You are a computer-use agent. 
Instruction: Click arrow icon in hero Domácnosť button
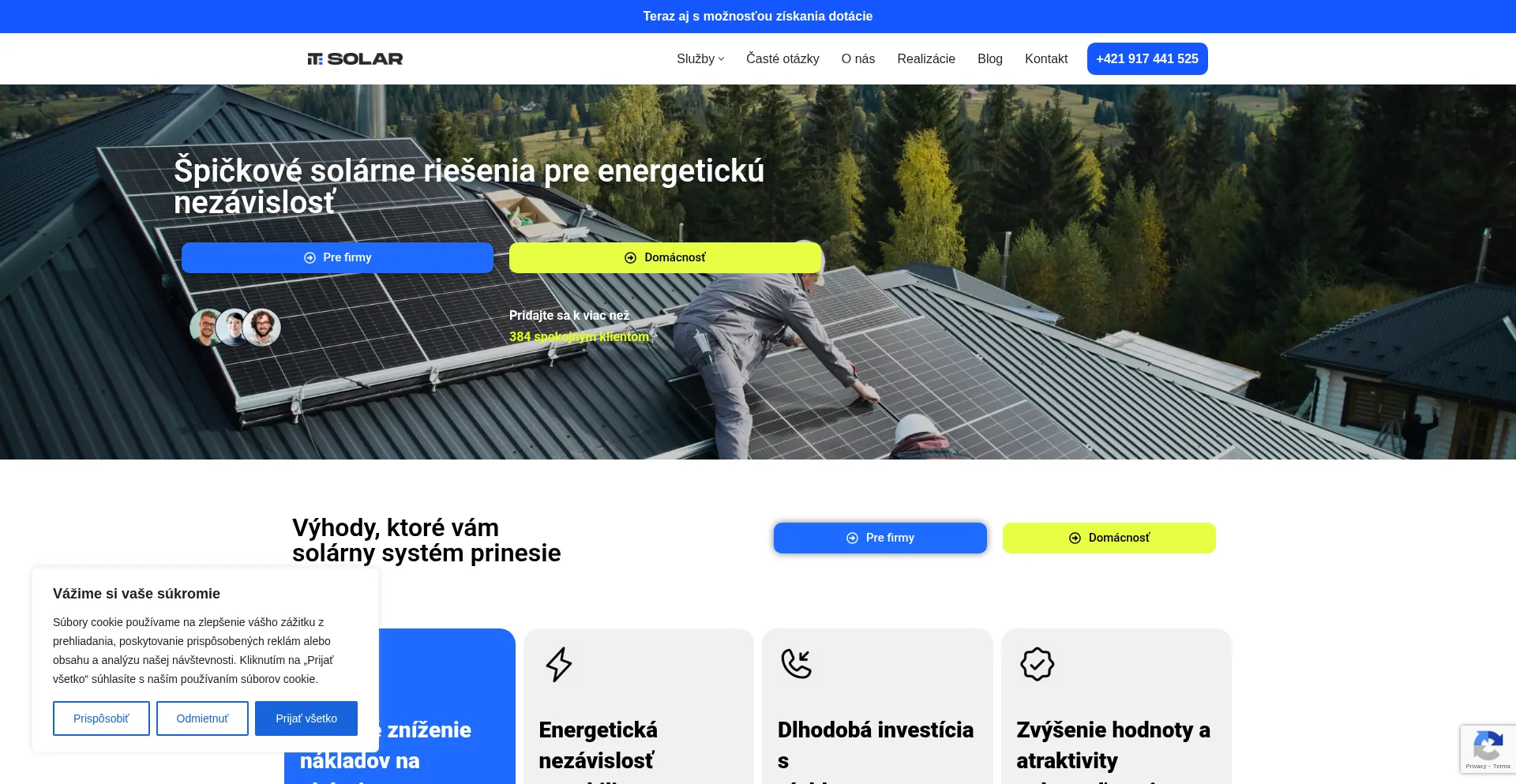[x=630, y=257]
